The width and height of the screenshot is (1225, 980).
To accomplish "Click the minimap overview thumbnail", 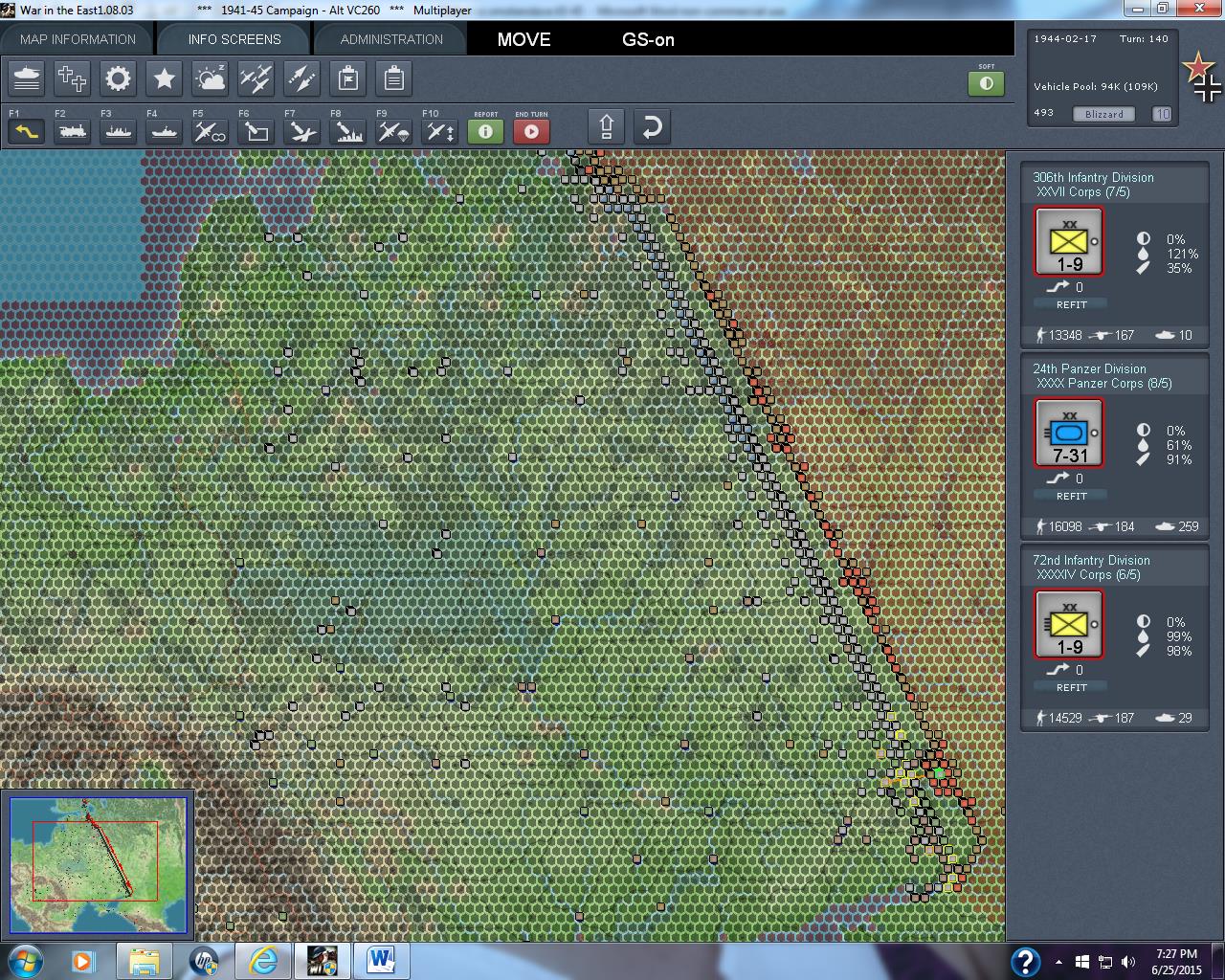I will point(98,865).
